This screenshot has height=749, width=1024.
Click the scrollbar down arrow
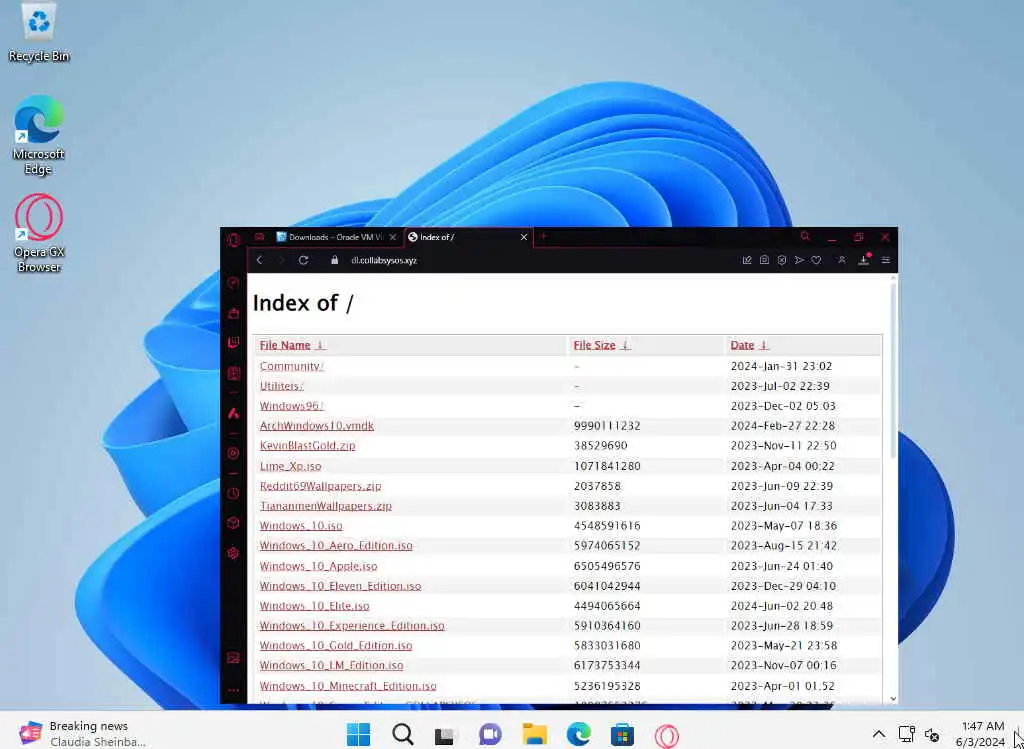point(893,699)
